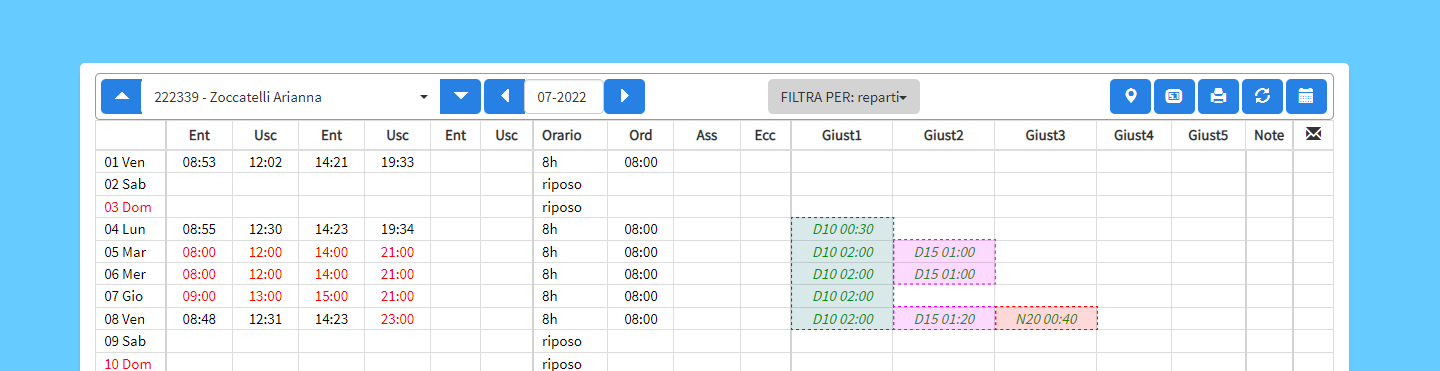Click the Giust1 column header
The image size is (1440, 371).
tap(842, 135)
